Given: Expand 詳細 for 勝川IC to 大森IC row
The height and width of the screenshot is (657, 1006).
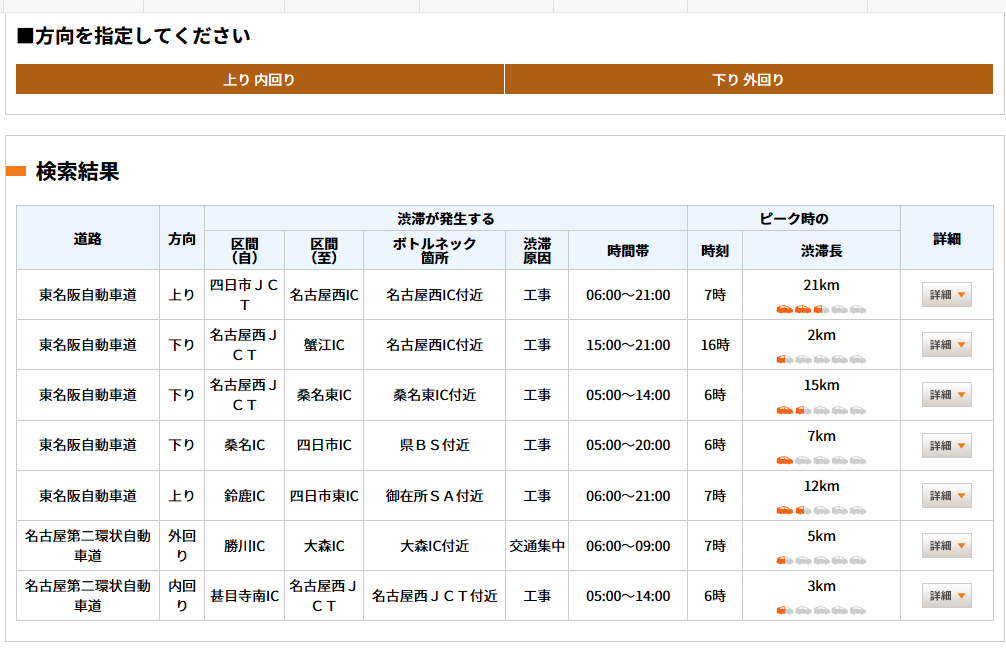Looking at the screenshot, I should (946, 546).
